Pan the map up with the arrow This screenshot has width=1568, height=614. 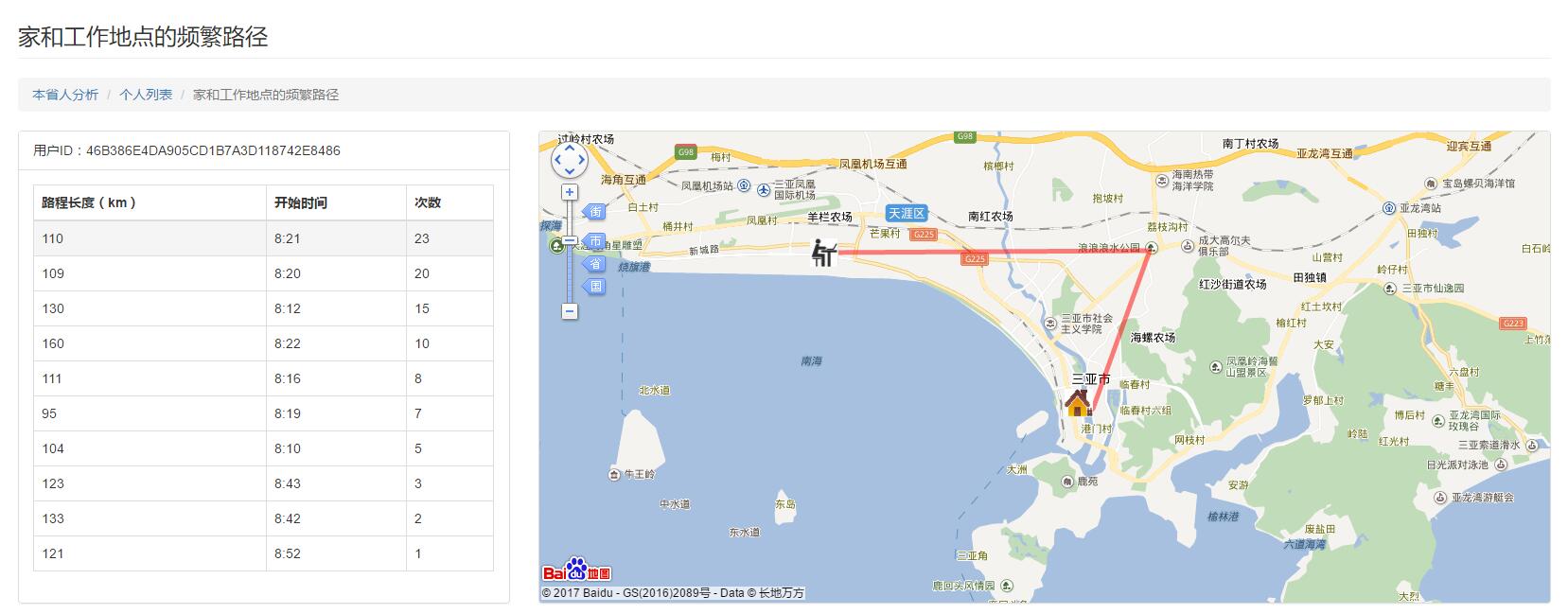click(x=569, y=149)
